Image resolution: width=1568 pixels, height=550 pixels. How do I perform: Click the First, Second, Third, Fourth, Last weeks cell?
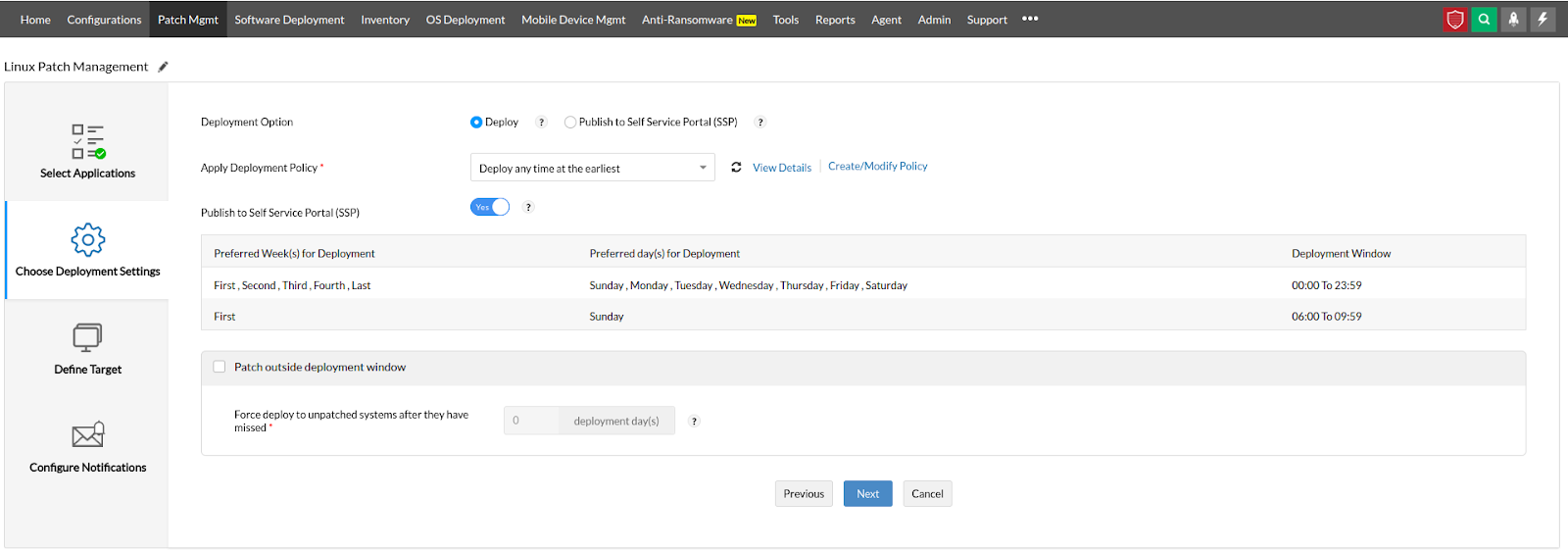click(x=292, y=285)
